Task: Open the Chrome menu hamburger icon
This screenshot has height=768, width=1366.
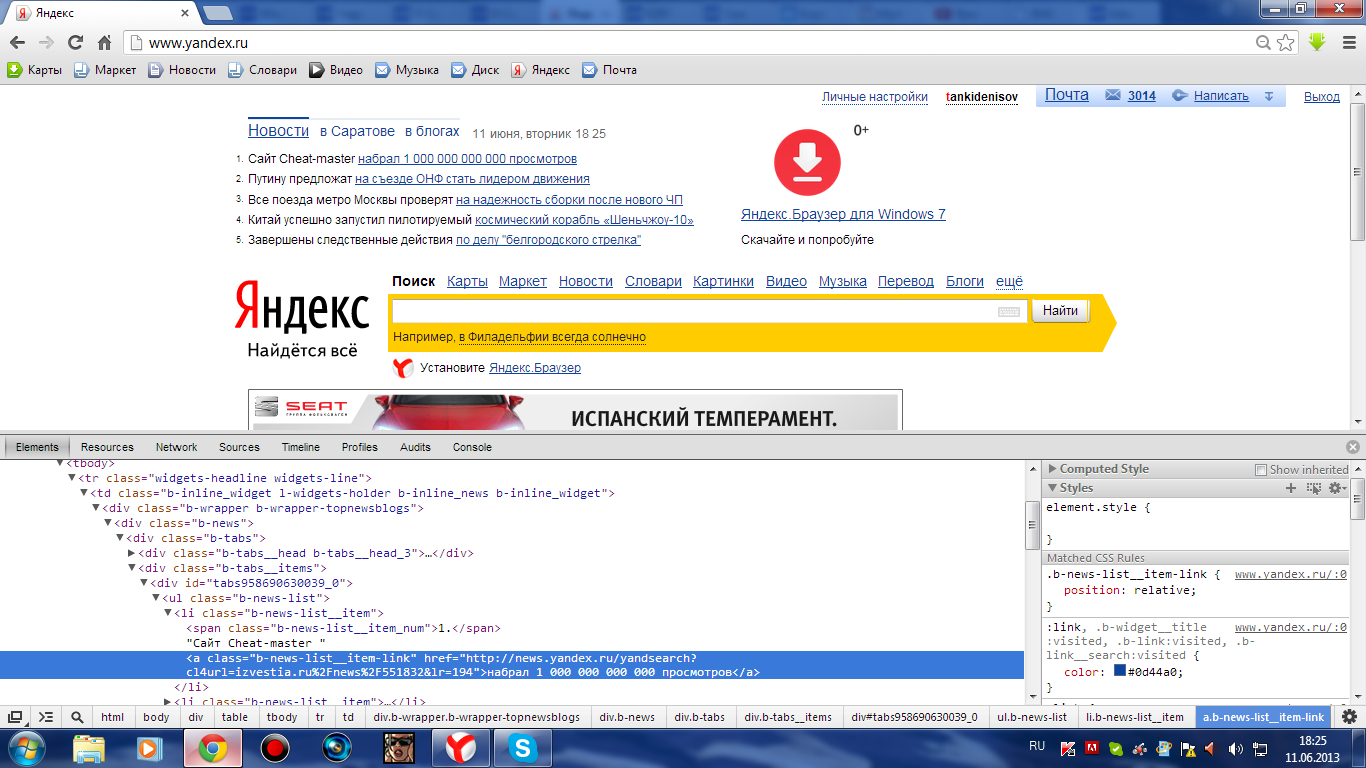Action: (x=1346, y=42)
